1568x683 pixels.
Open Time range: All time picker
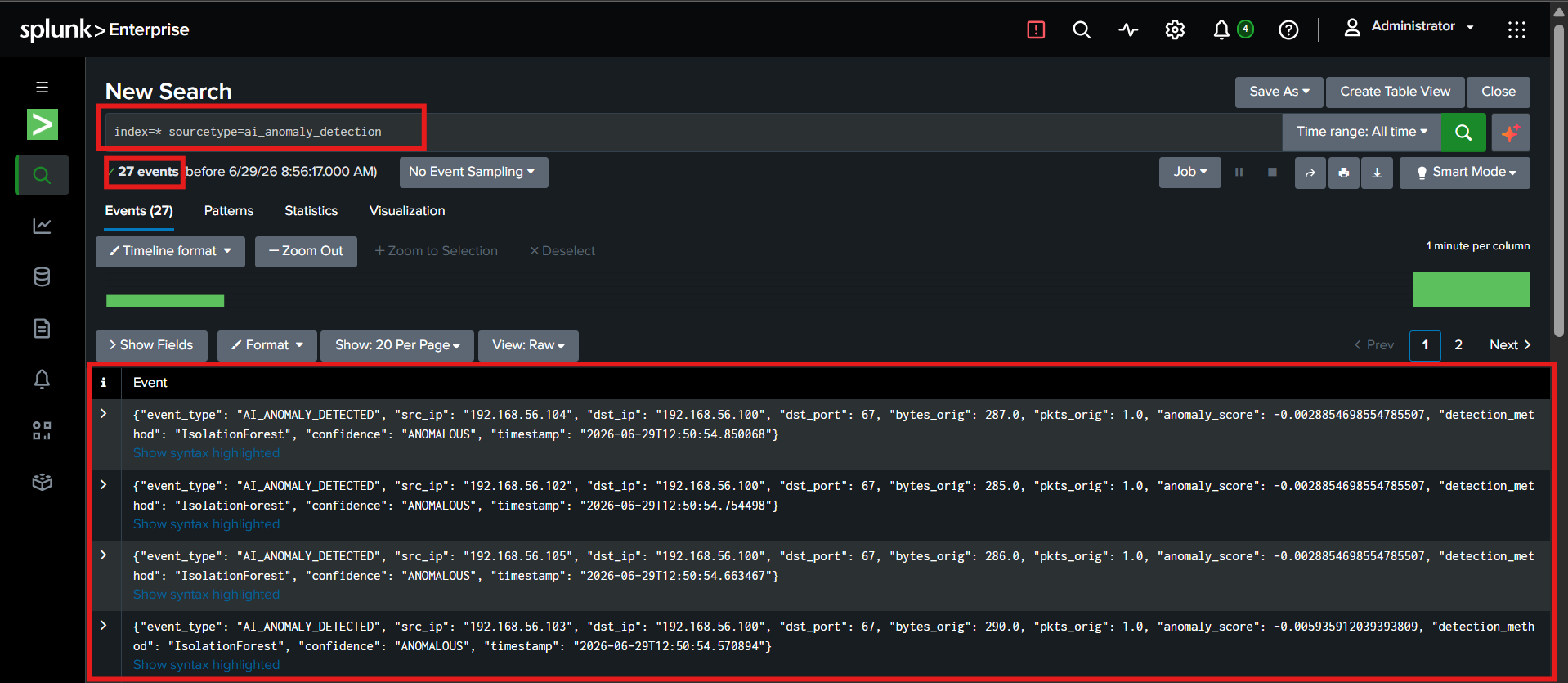pyautogui.click(x=1361, y=132)
